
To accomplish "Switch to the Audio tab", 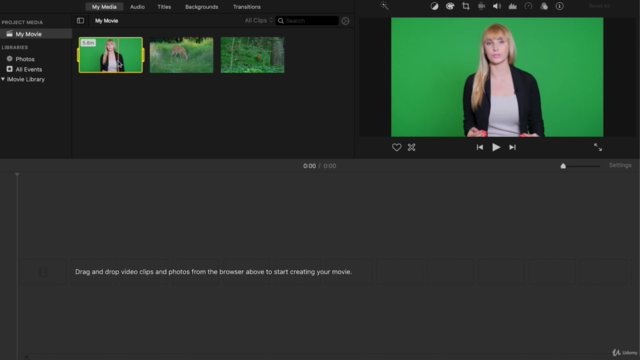I will tap(137, 7).
